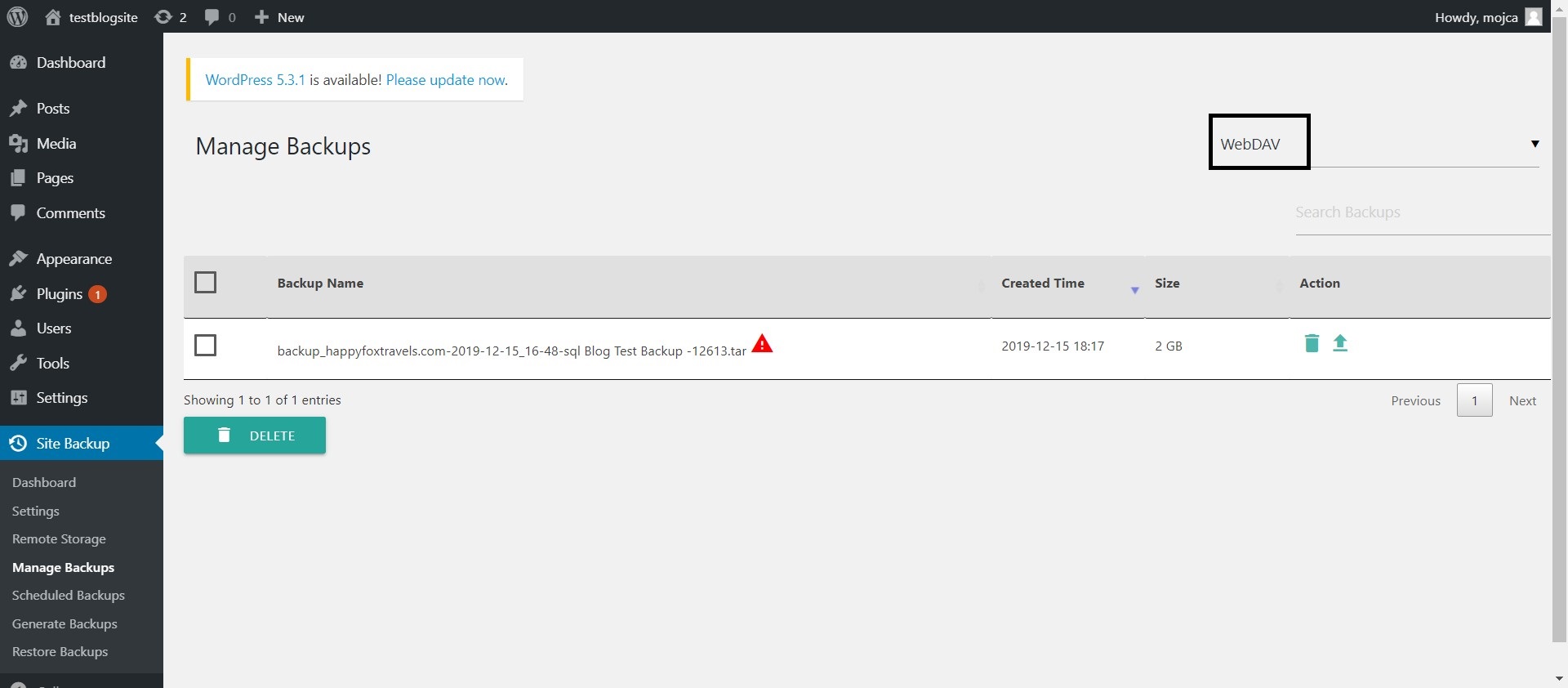Viewport: 1568px width, 688px height.
Task: Go to the Previous page
Action: tap(1415, 401)
